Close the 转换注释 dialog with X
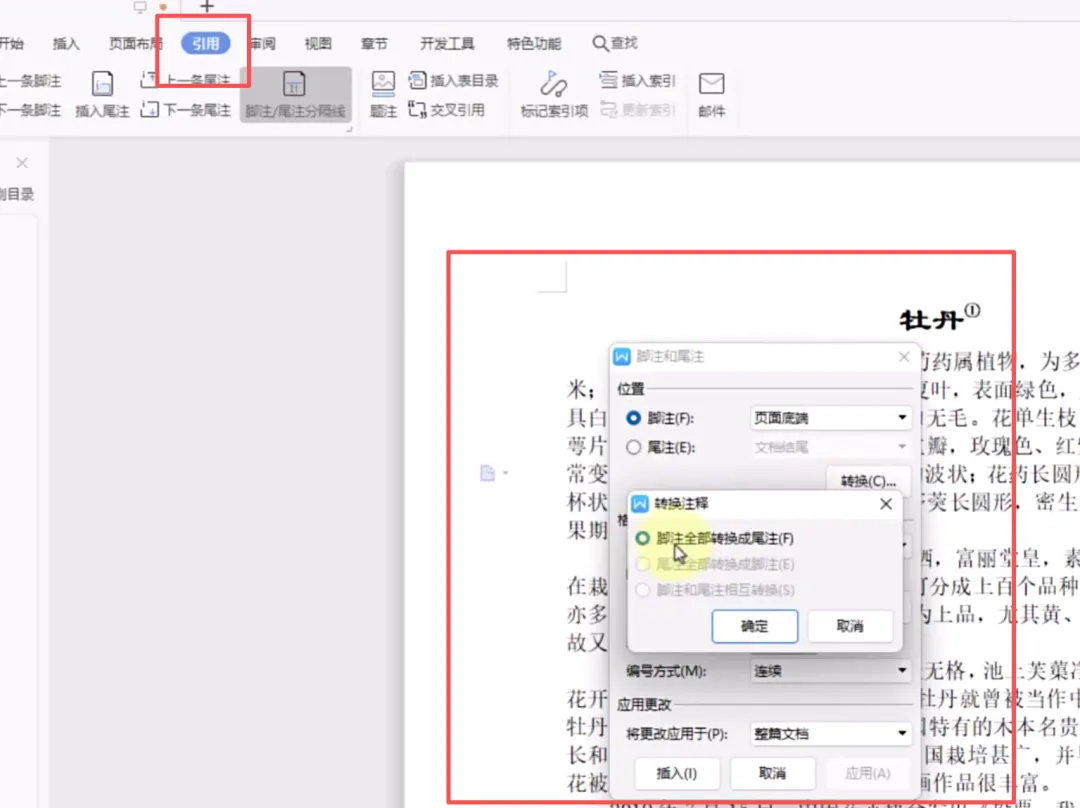This screenshot has height=808, width=1080. (886, 504)
